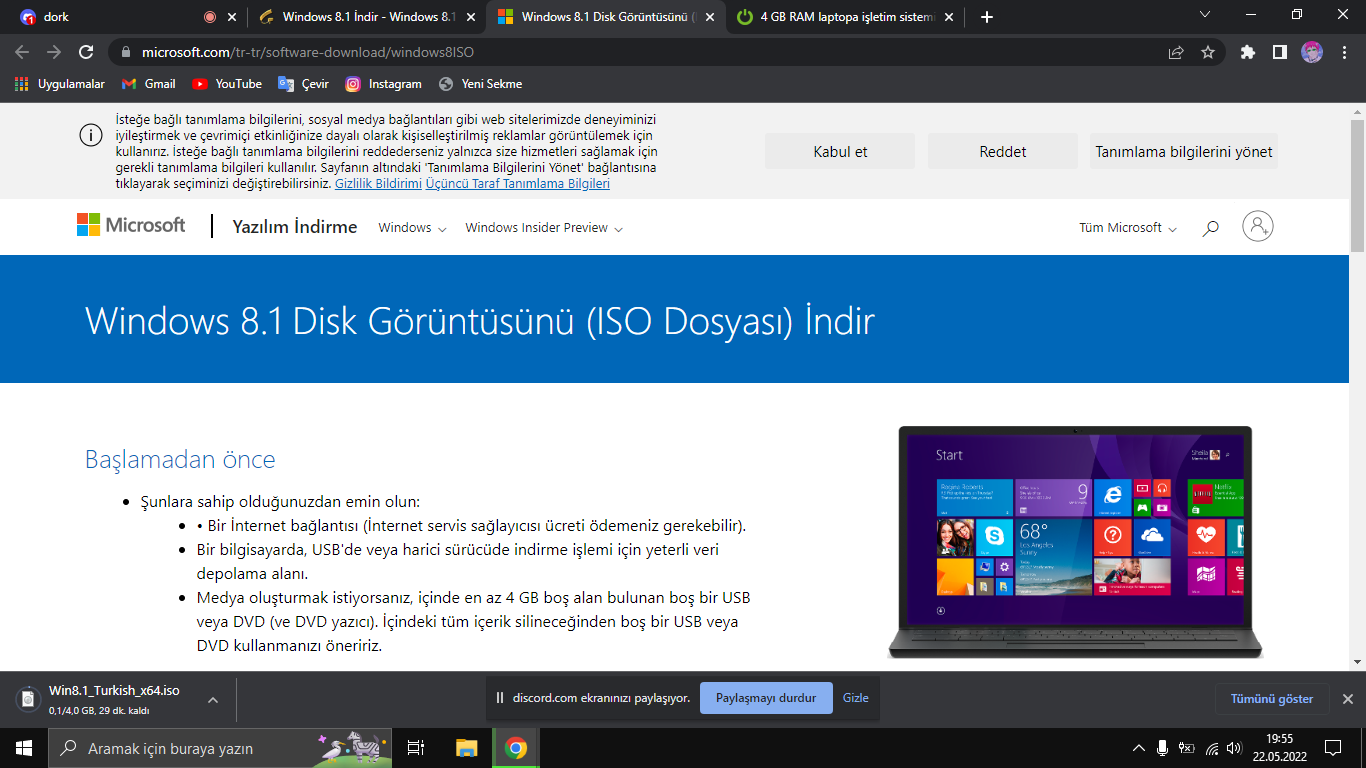Open the Gmail bookmark
The width and height of the screenshot is (1366, 768).
[x=148, y=84]
